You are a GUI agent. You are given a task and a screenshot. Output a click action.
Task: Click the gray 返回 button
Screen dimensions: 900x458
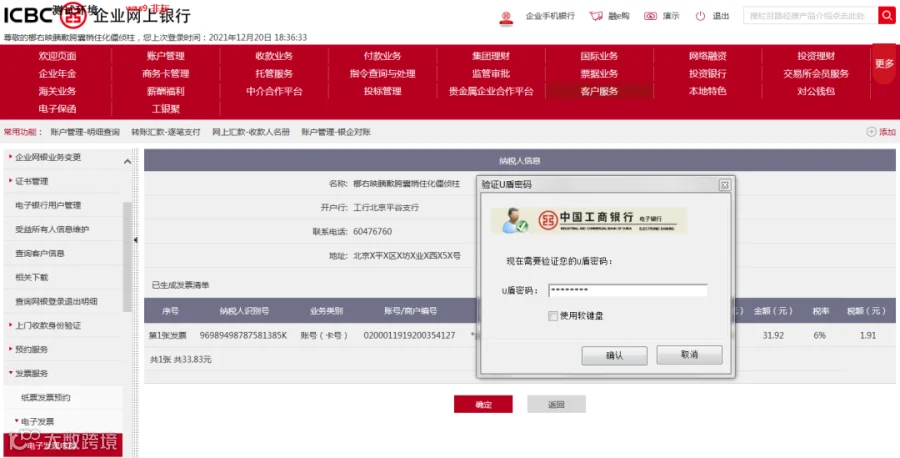[x=556, y=404]
